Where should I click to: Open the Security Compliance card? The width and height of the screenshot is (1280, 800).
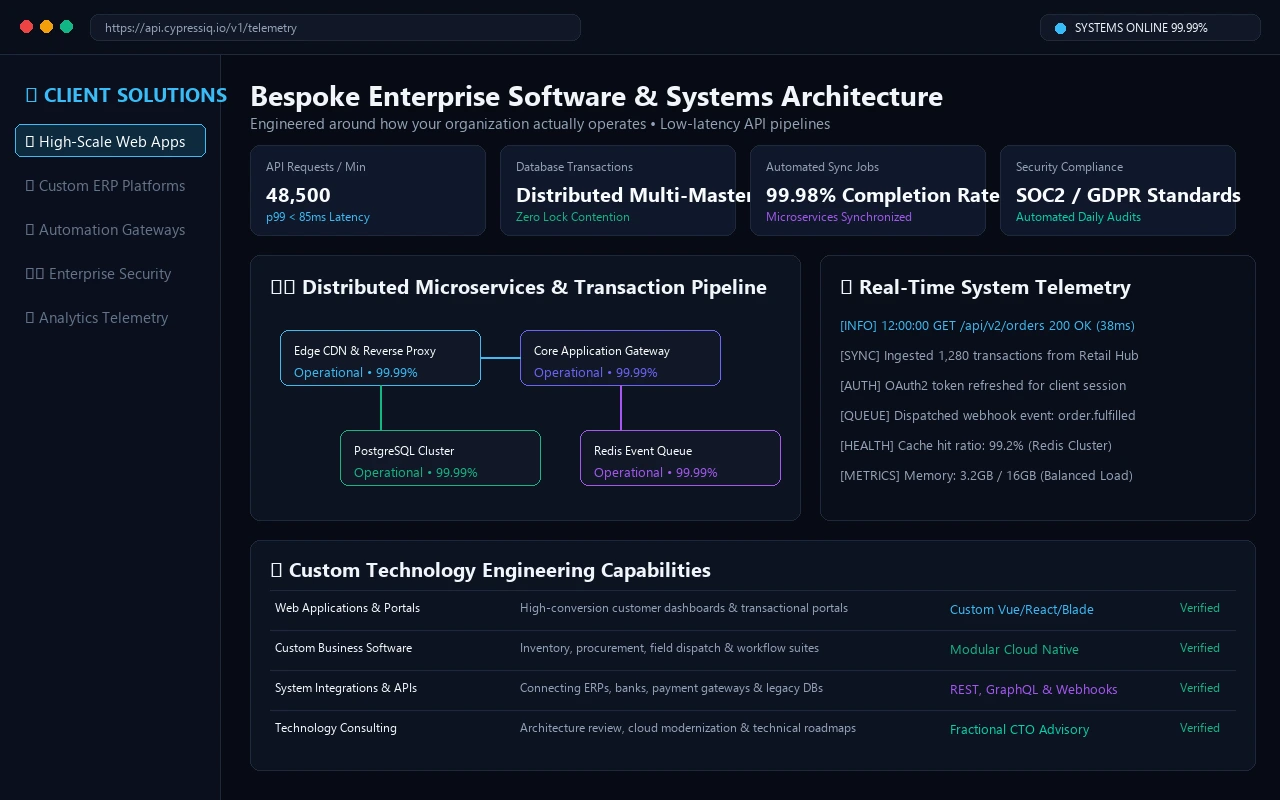tap(1118, 190)
